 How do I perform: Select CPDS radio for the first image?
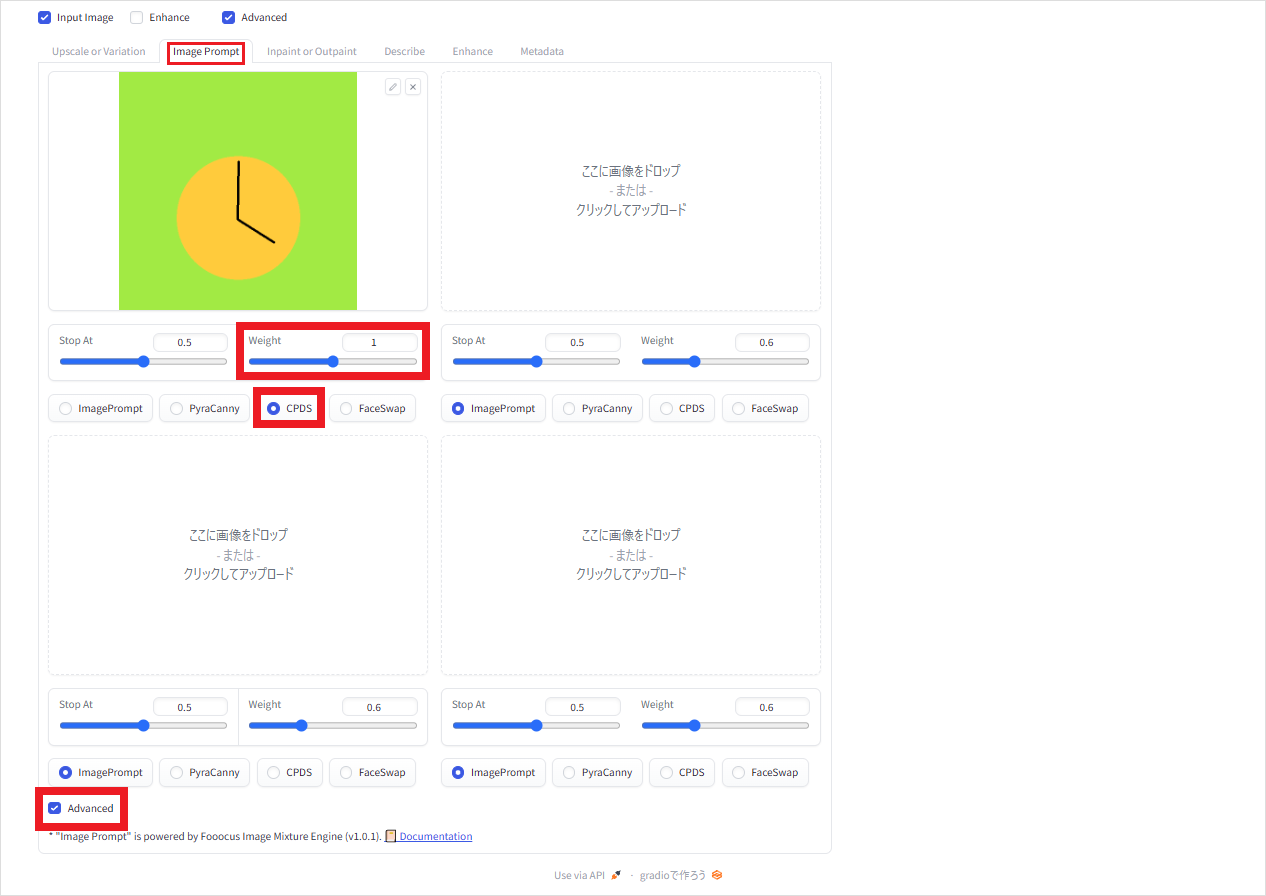tap(273, 408)
